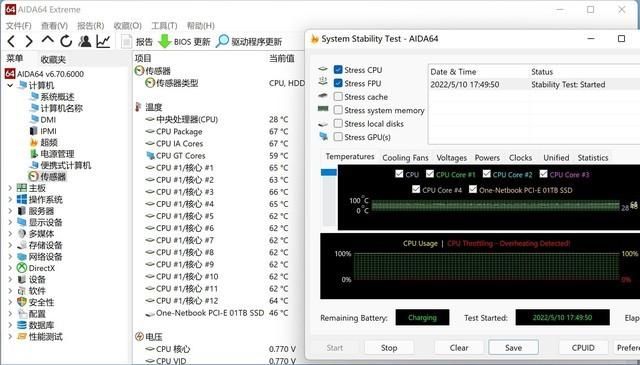The height and width of the screenshot is (365, 640).
Task: Toggle One-Netbook PCI-E 01TB SSD graph checkbox
Action: tap(473, 189)
